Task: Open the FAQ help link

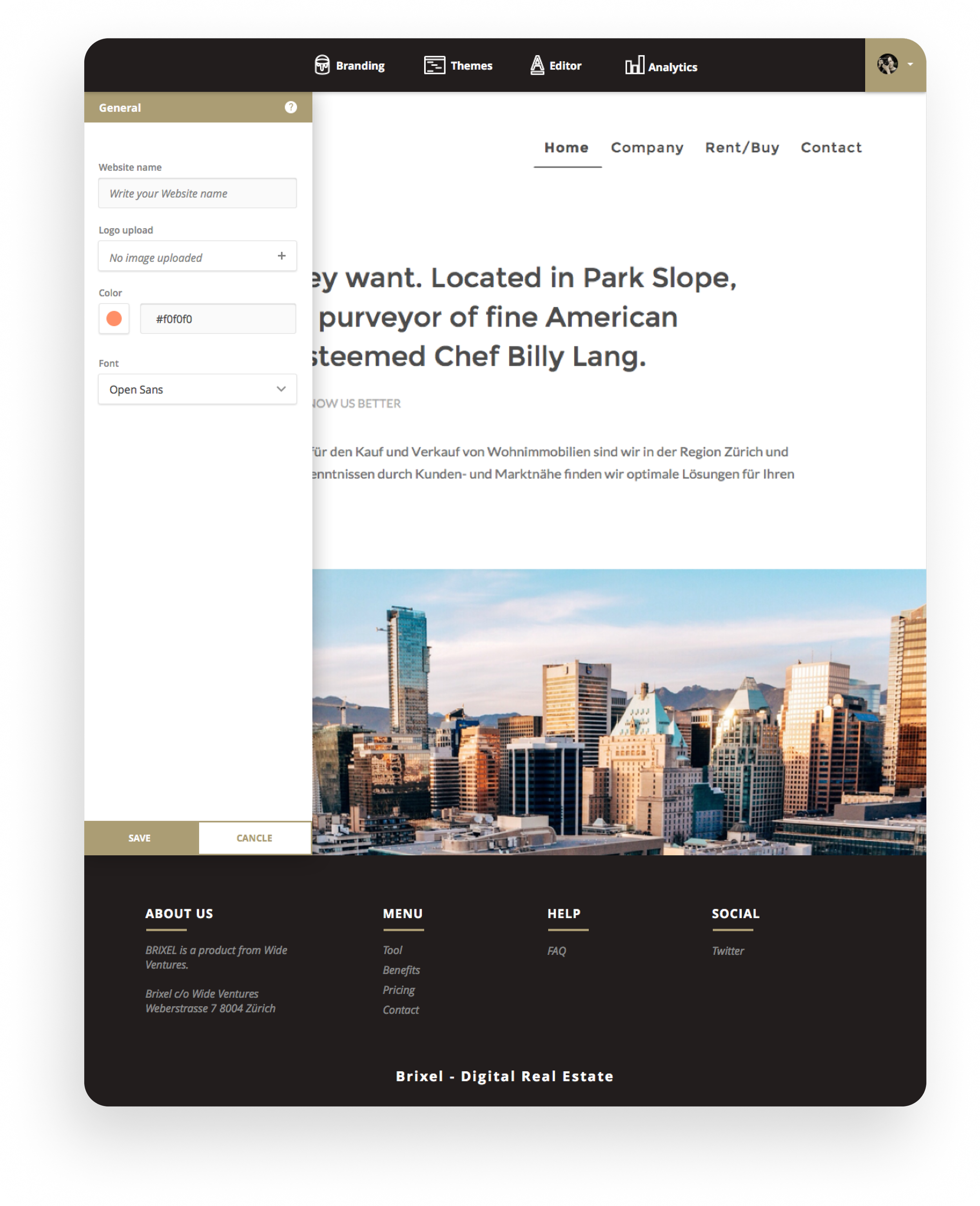Action: click(x=557, y=951)
